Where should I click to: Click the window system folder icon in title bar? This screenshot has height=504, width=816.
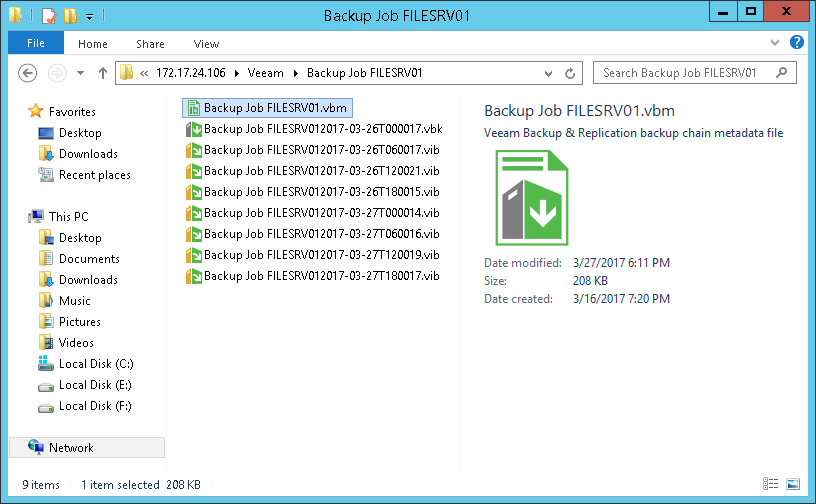coord(16,16)
